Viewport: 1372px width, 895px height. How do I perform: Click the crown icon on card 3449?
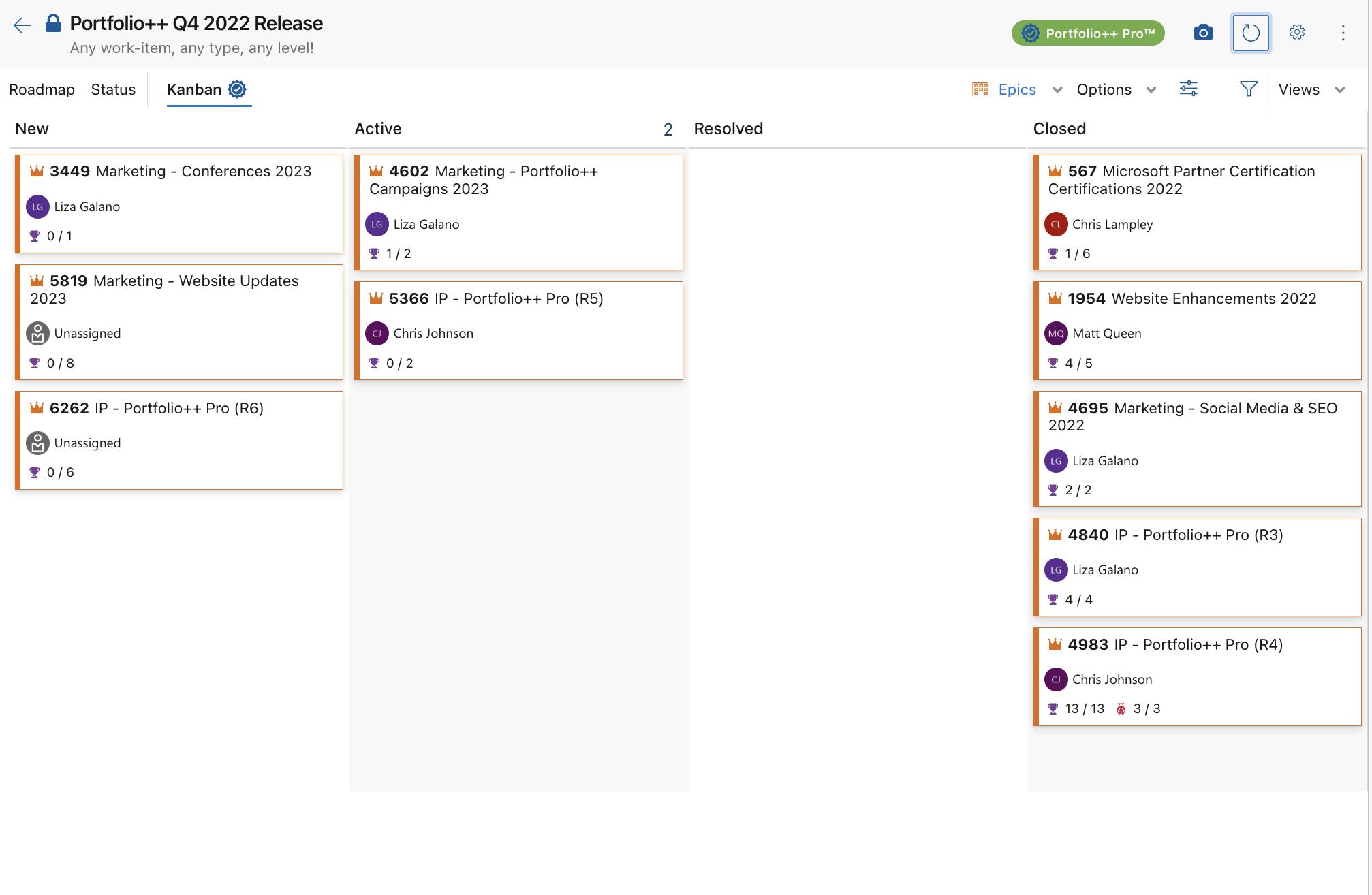pos(36,171)
